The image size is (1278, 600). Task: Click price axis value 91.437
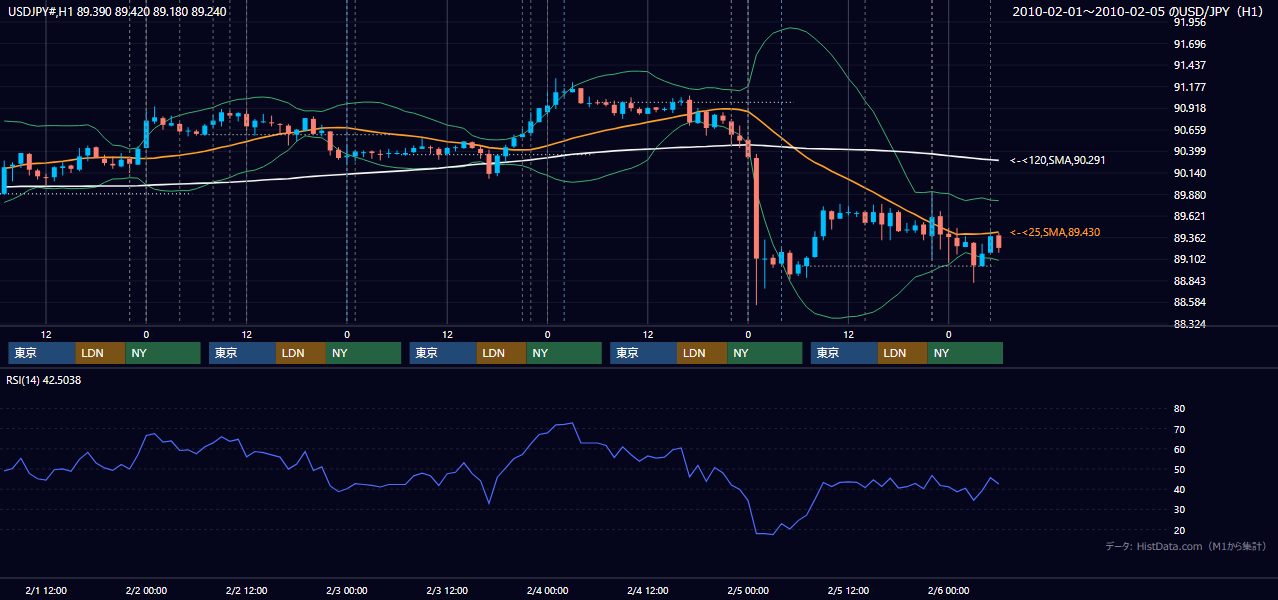[x=1189, y=65]
